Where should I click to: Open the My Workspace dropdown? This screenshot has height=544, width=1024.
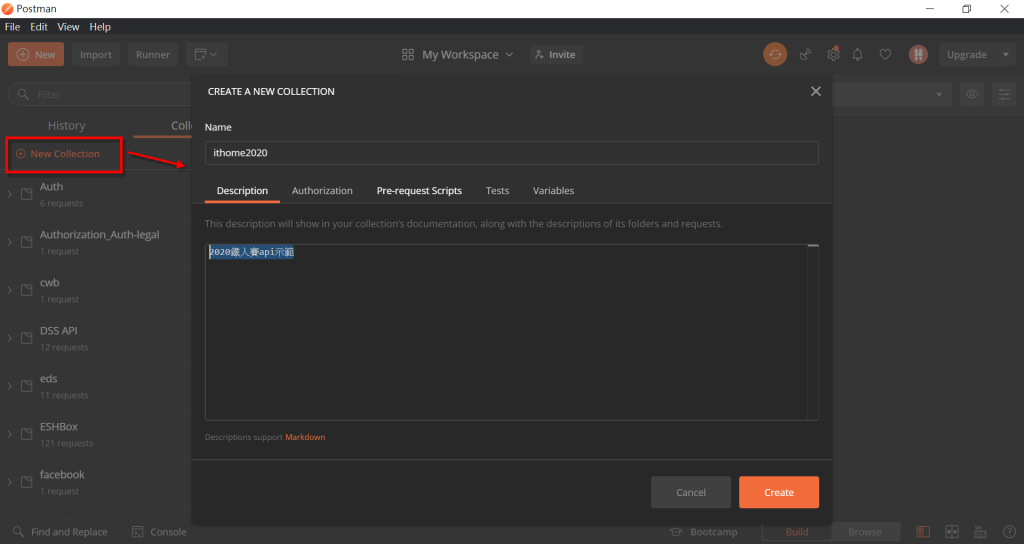point(458,55)
